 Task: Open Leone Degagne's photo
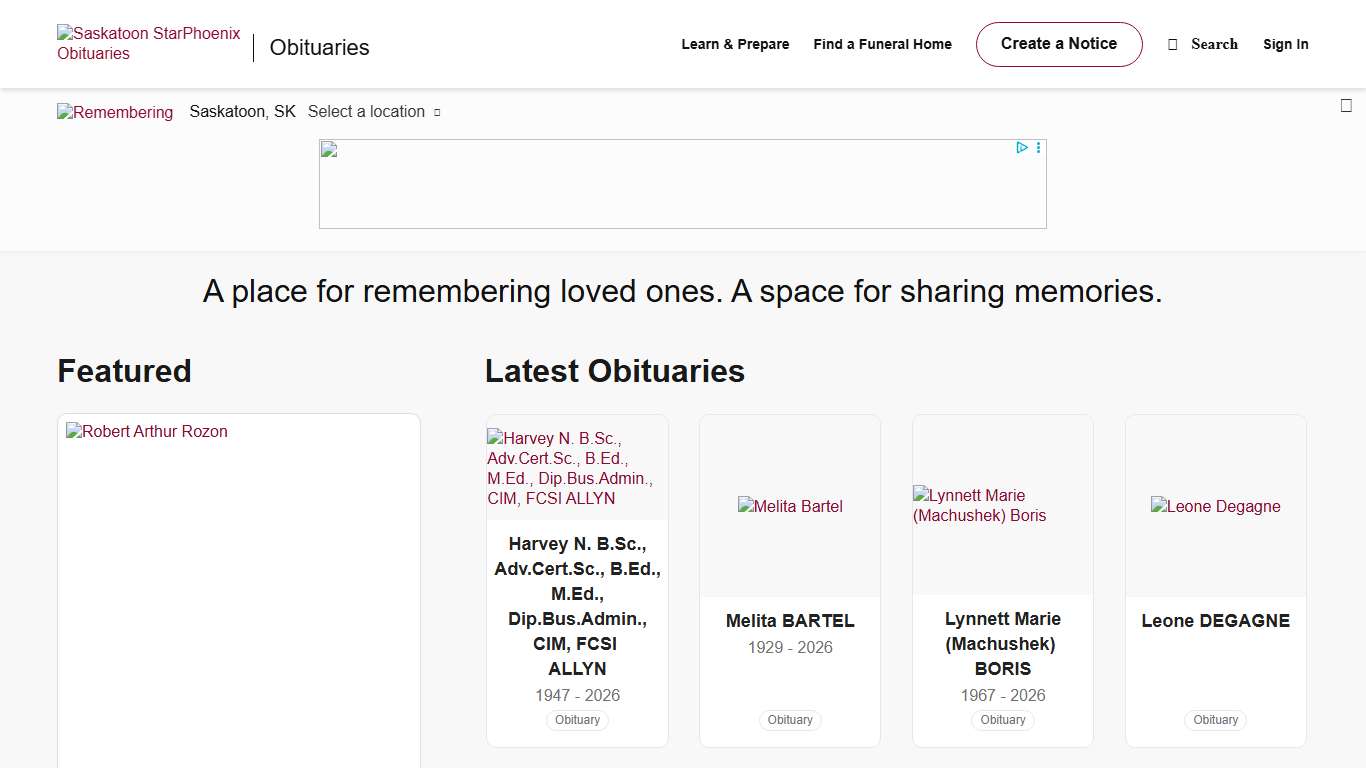pos(1215,506)
